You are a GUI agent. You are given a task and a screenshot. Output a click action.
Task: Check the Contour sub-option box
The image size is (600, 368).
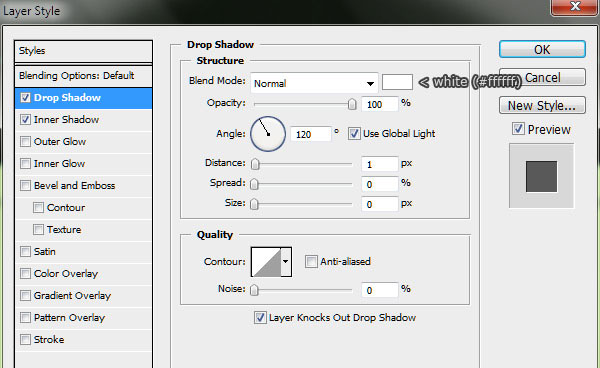click(x=38, y=208)
